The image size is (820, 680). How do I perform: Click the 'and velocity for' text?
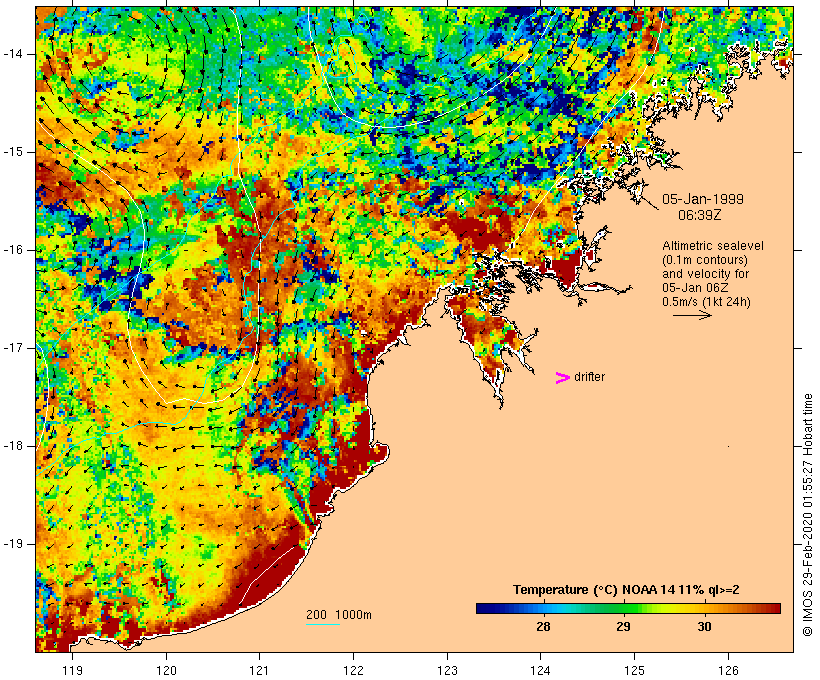coord(705,274)
